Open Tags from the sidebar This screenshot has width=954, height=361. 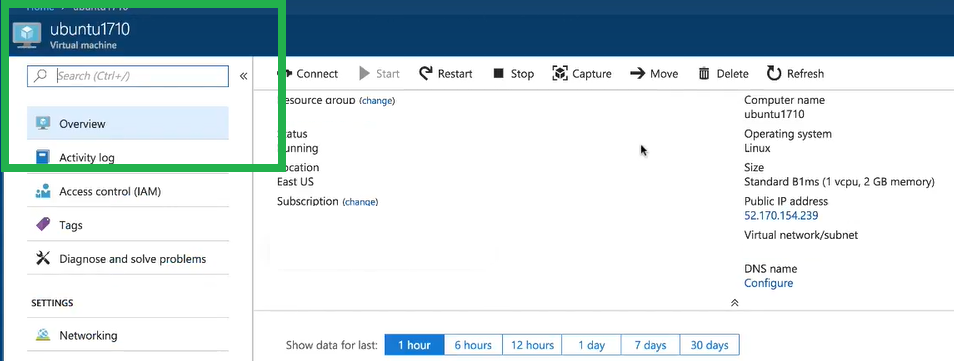pyautogui.click(x=128, y=225)
